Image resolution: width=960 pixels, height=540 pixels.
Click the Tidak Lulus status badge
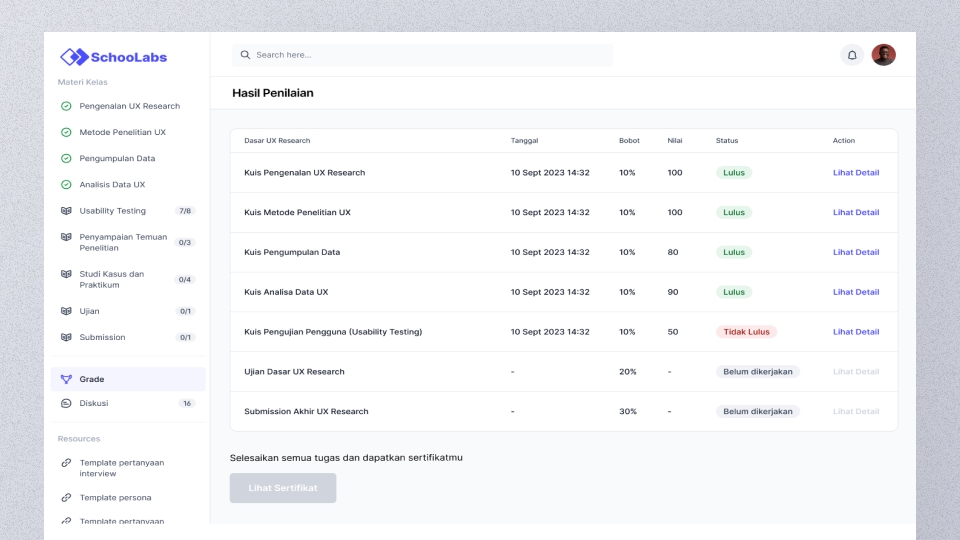coord(746,332)
